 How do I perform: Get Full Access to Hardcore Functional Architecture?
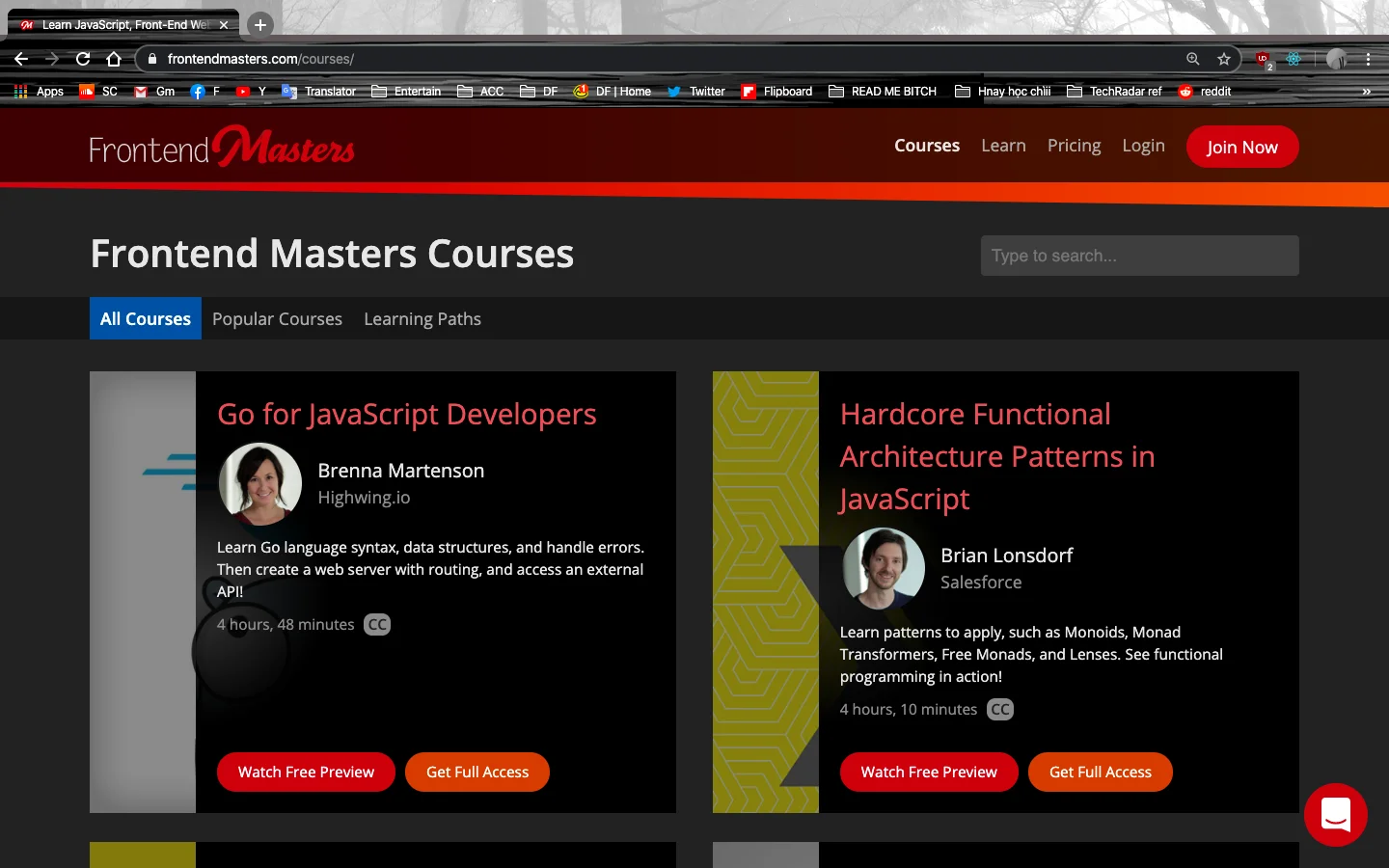click(x=1101, y=772)
